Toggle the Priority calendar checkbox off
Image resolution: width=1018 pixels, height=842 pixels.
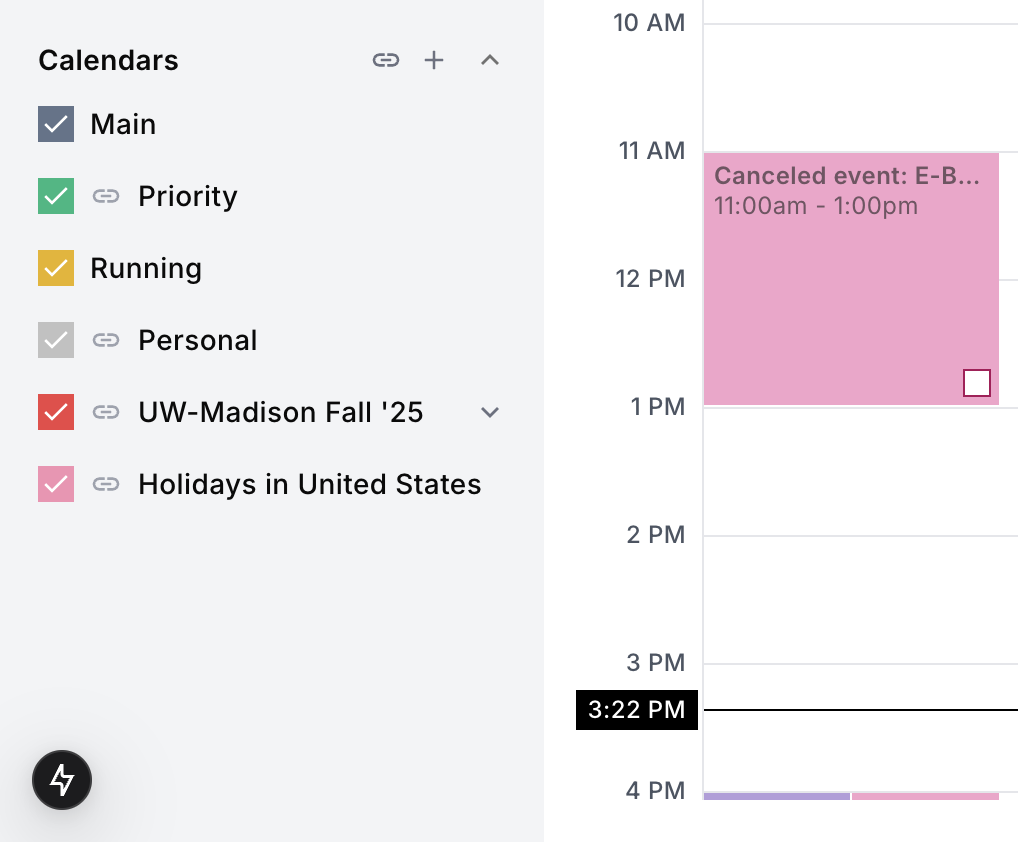click(55, 196)
